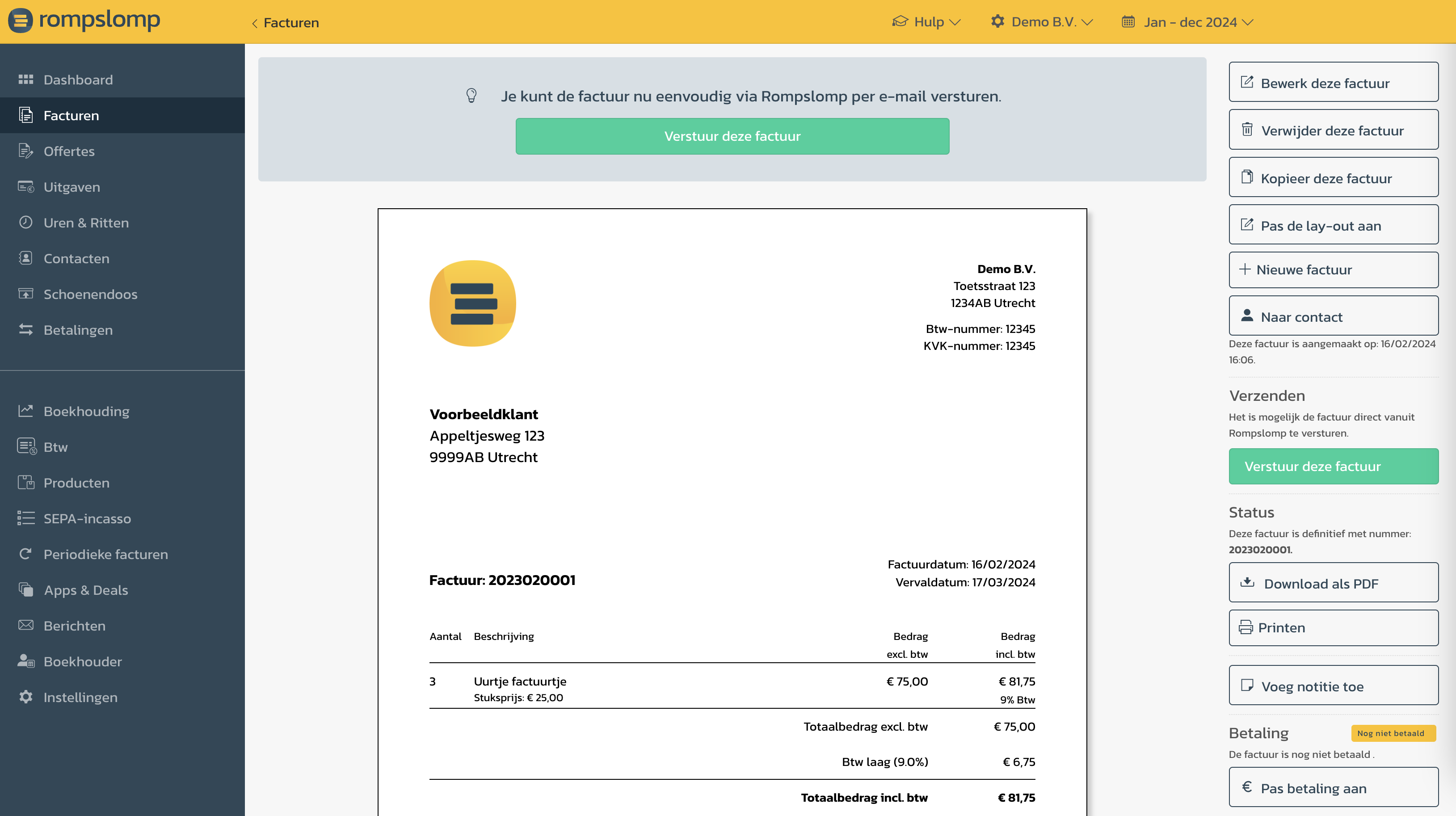Click Download als PDF
The image size is (1456, 816).
click(1334, 583)
